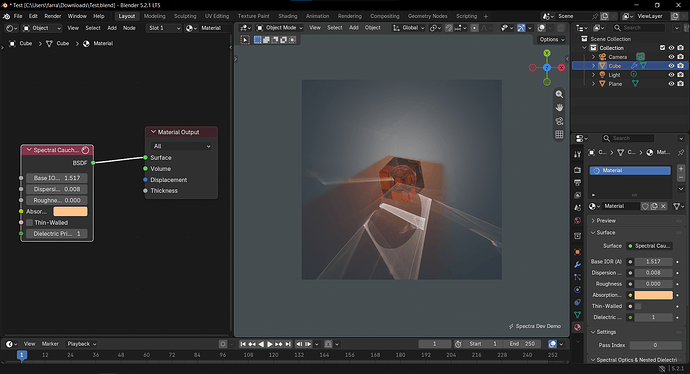
Task: Select the Material slot in list
Action: [630, 170]
